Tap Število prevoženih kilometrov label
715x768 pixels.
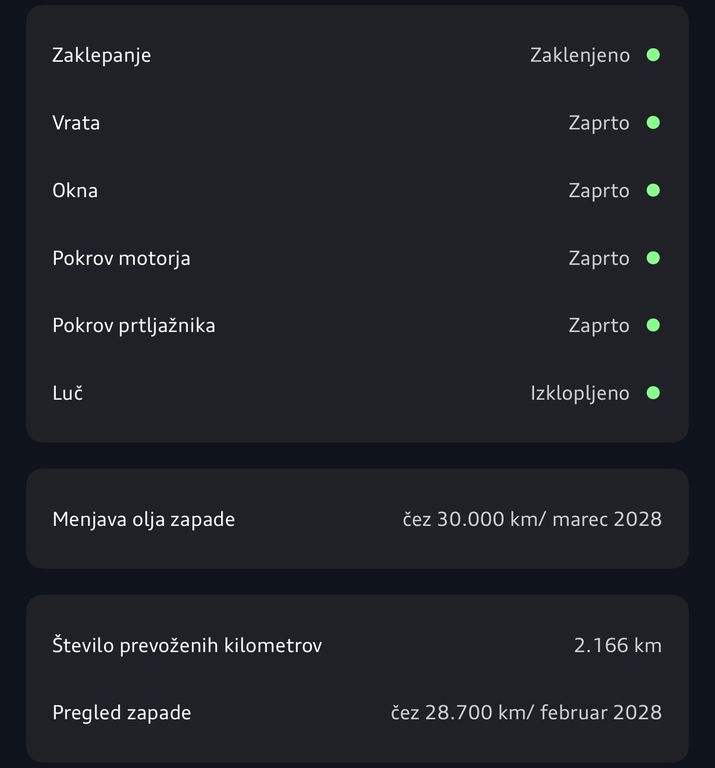[187, 645]
